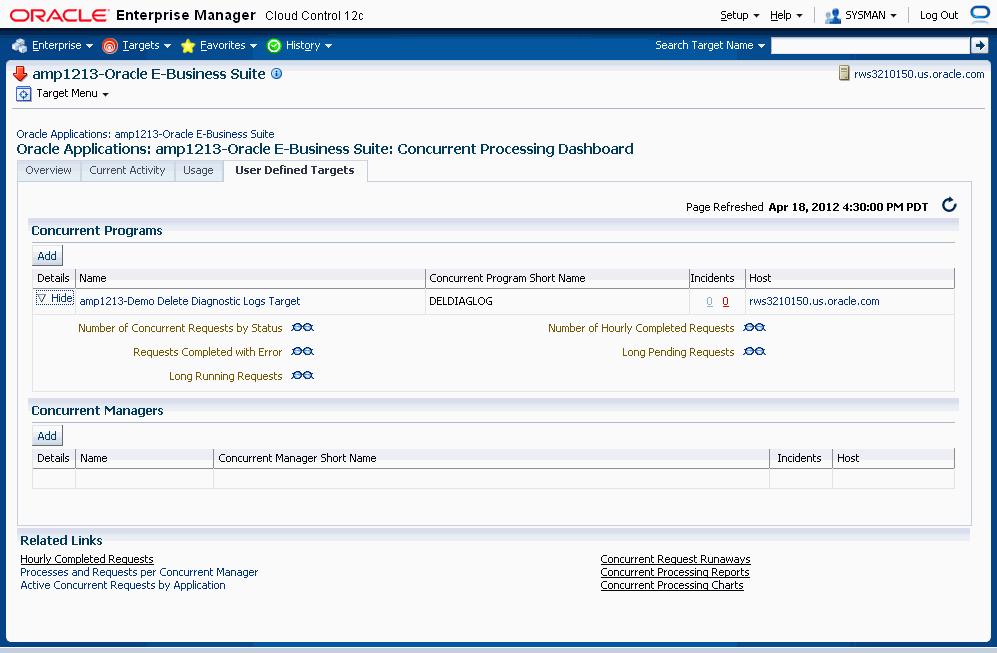Click the Oracle logo in the header

pos(60,15)
